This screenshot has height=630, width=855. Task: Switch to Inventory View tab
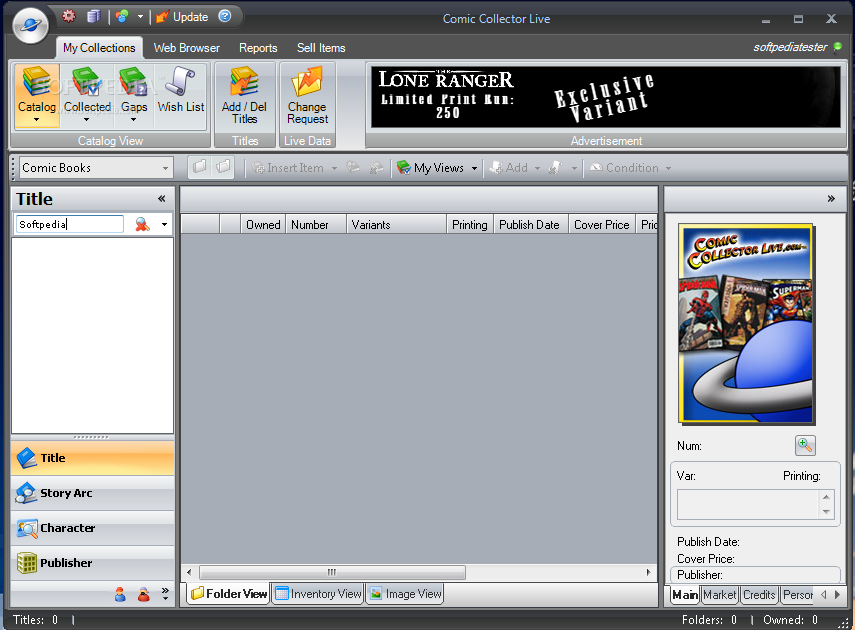(318, 593)
